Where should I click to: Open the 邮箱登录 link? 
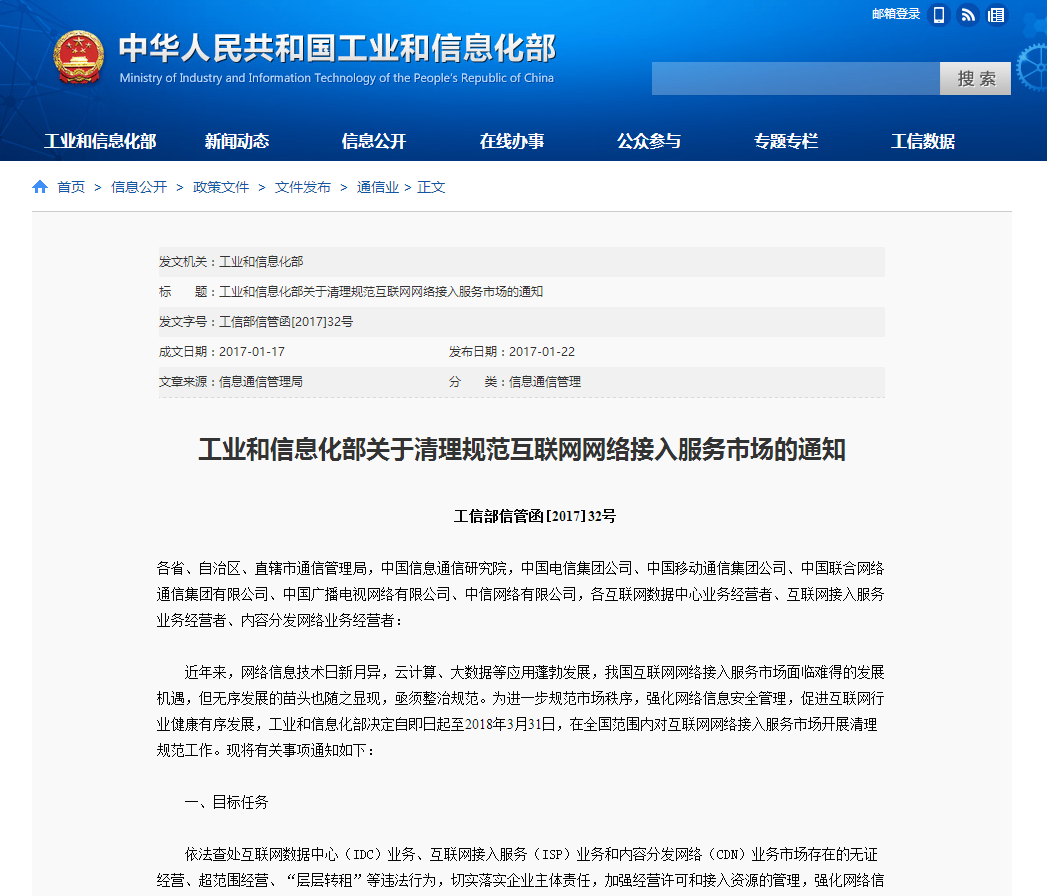(895, 14)
